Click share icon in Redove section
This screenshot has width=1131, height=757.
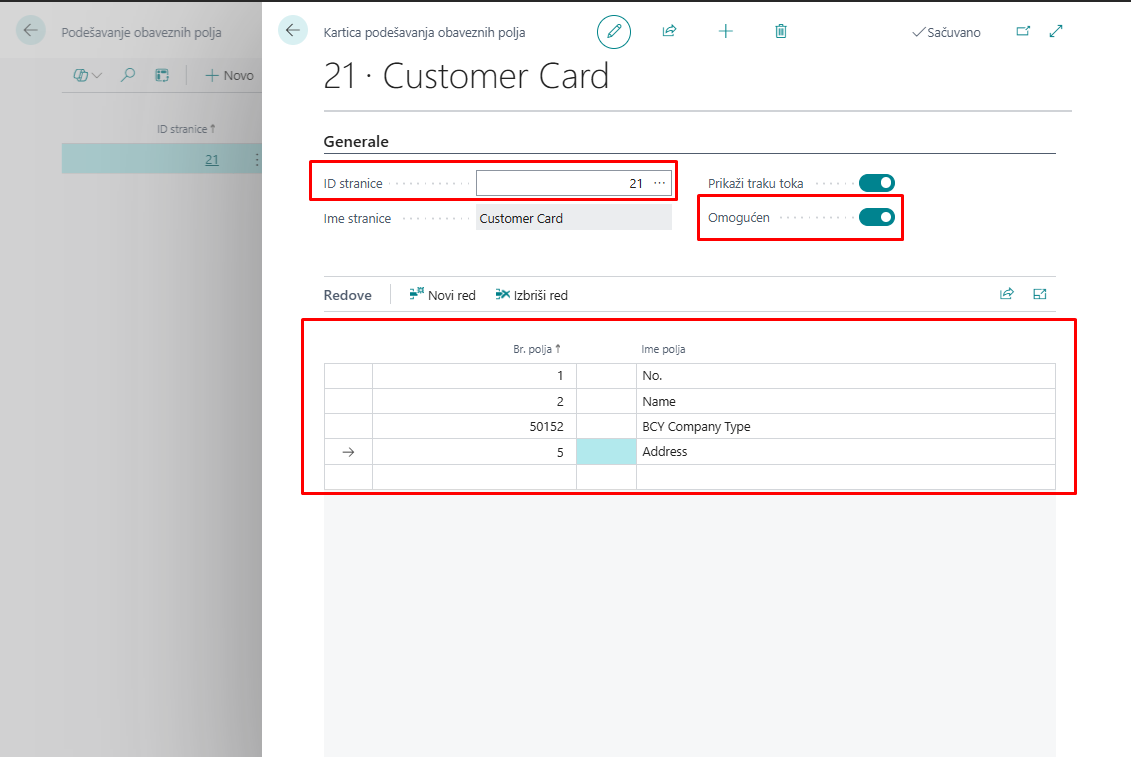(x=1007, y=294)
